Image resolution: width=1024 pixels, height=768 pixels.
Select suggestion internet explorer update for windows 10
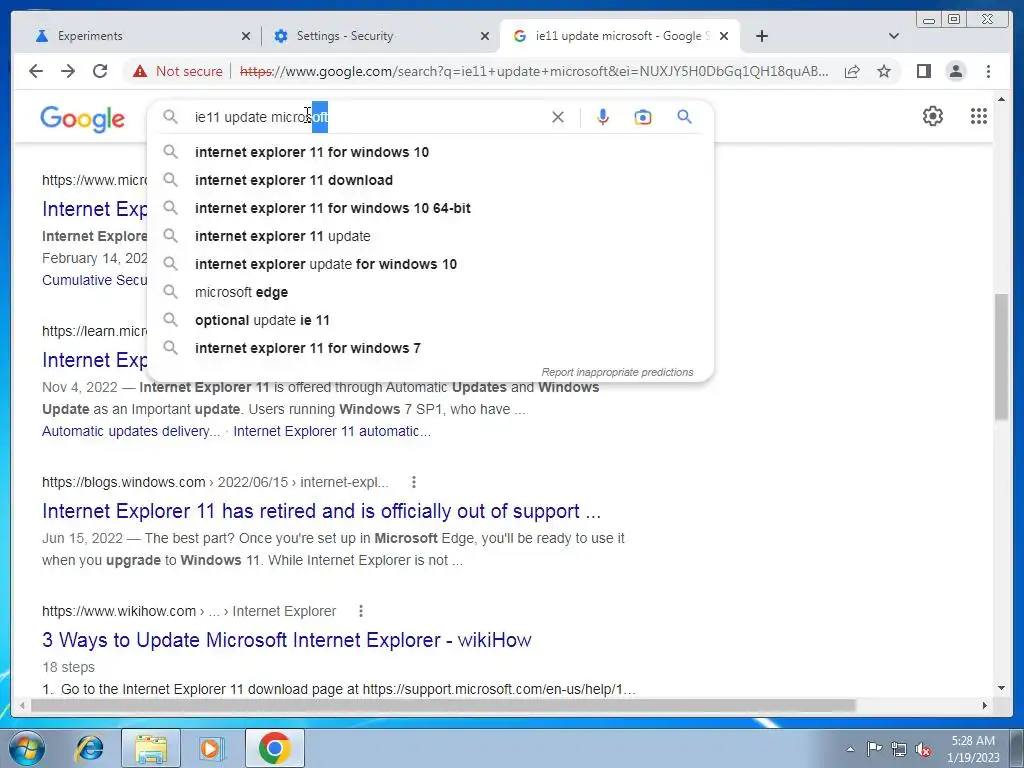[431, 264]
